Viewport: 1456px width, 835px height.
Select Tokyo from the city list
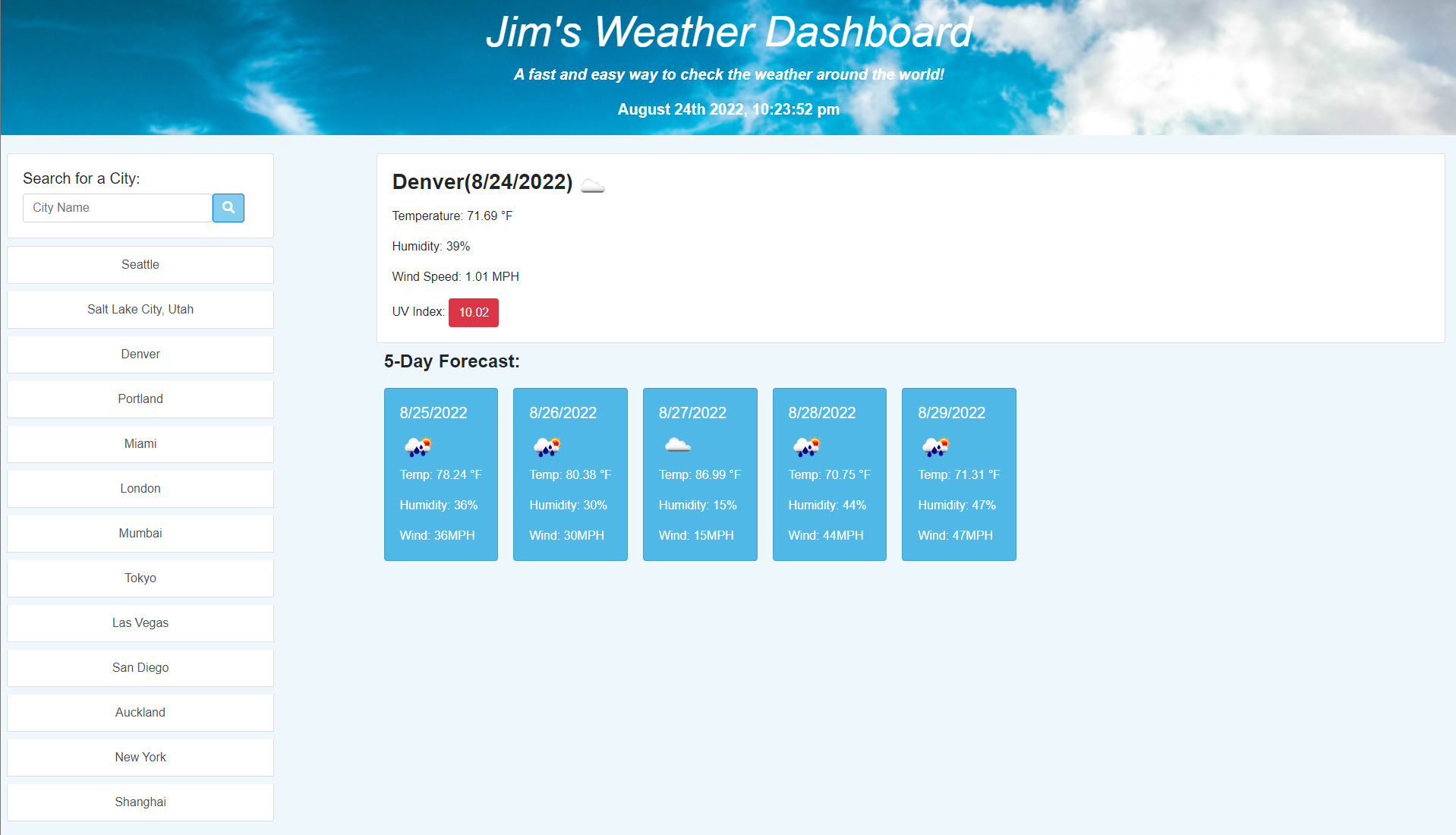pyautogui.click(x=140, y=578)
